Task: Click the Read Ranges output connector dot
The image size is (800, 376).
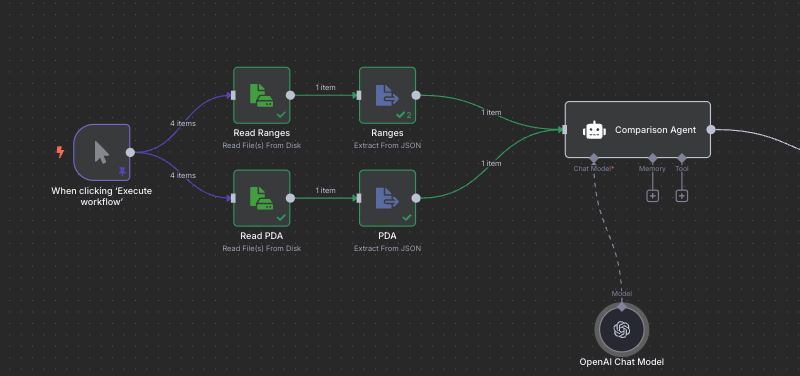Action: 290,95
